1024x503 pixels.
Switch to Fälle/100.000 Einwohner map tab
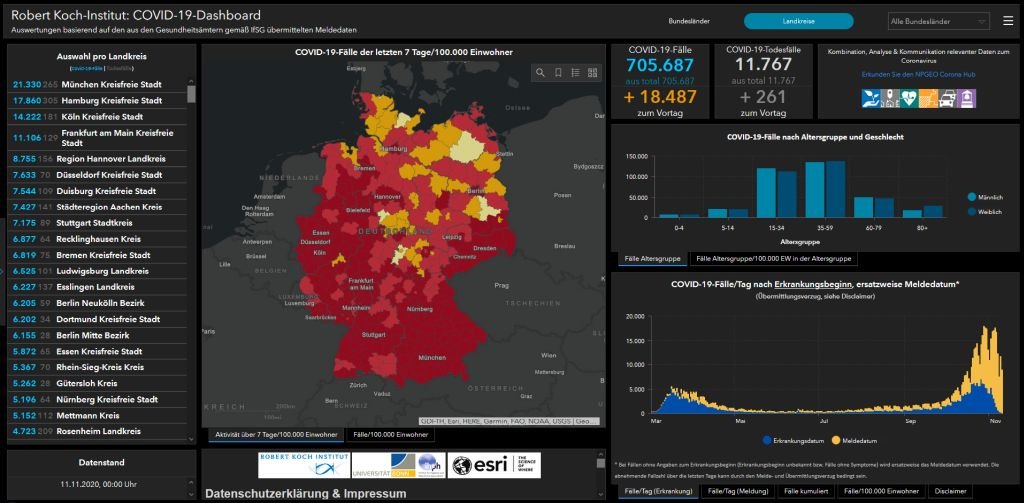click(388, 435)
